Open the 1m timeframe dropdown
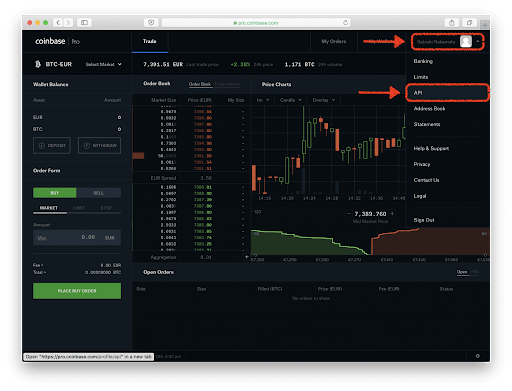512x391 pixels. (x=263, y=100)
